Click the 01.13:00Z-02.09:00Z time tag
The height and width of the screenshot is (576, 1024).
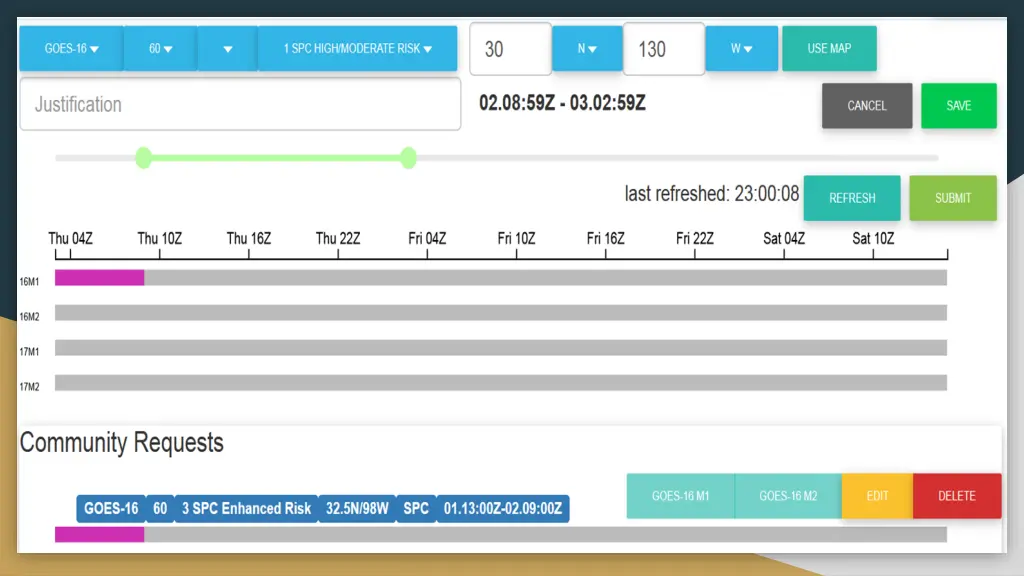[503, 509]
